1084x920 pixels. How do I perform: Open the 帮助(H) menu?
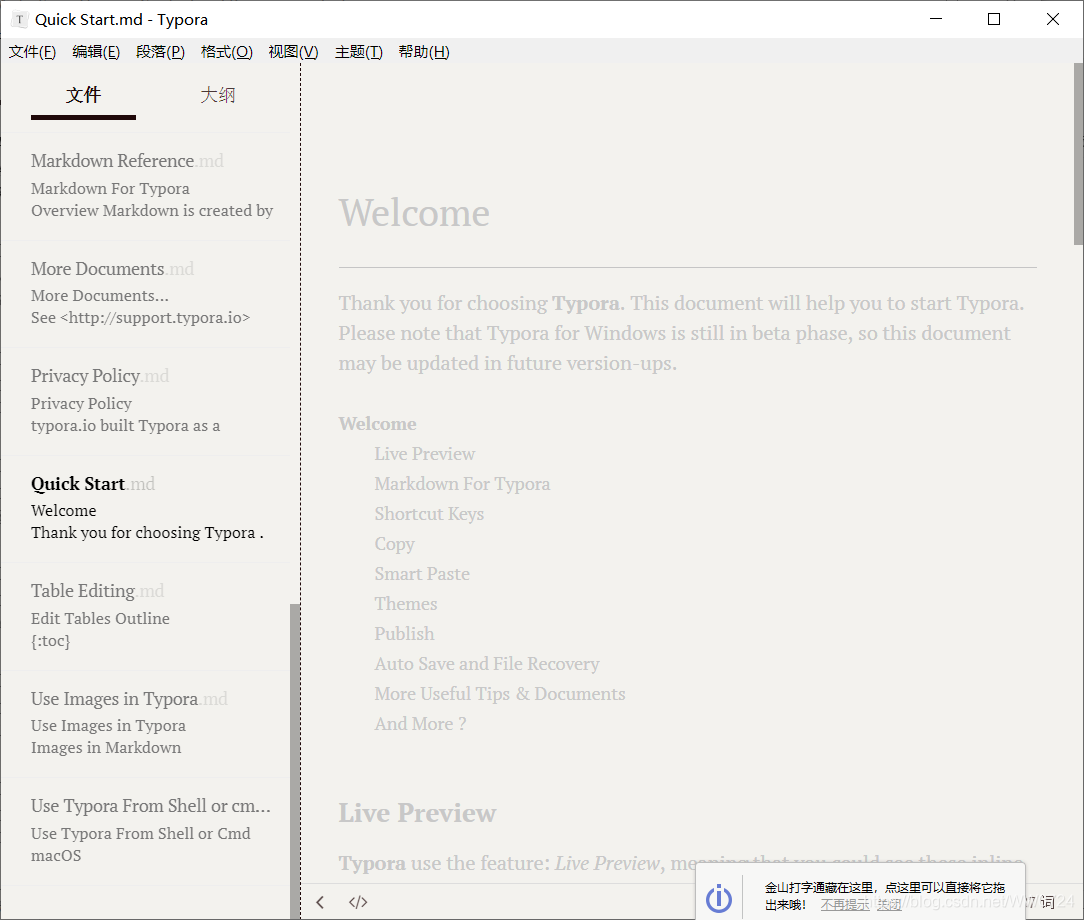click(424, 52)
